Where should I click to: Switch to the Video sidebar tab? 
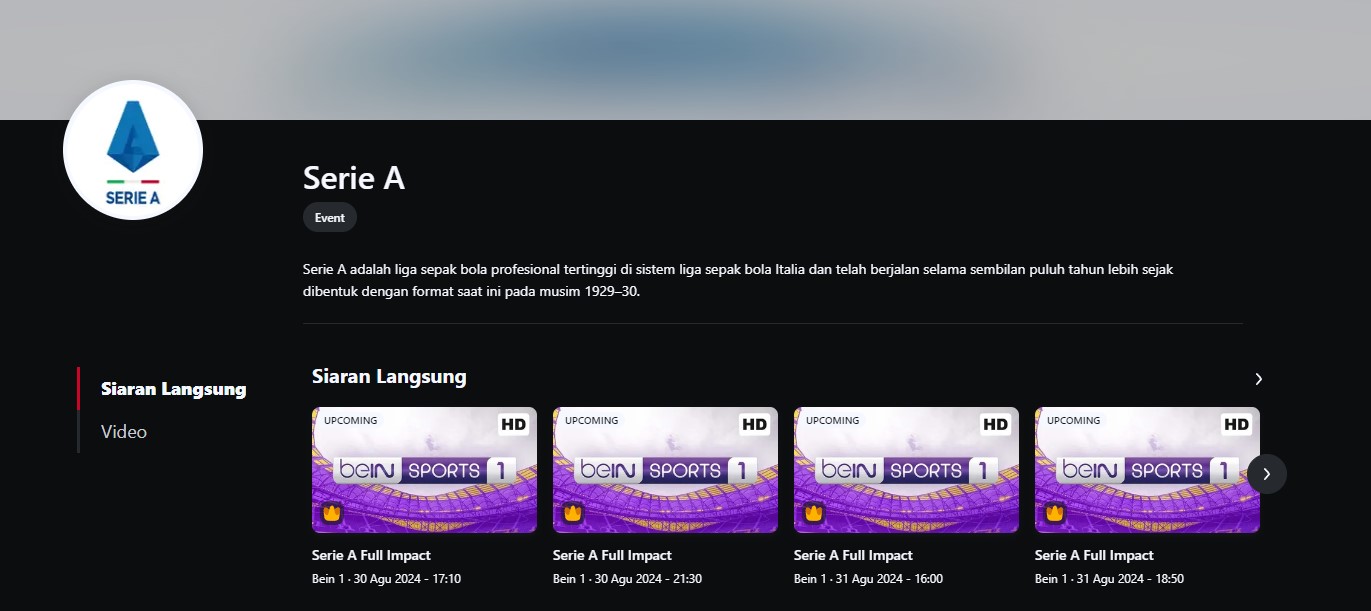coord(124,432)
